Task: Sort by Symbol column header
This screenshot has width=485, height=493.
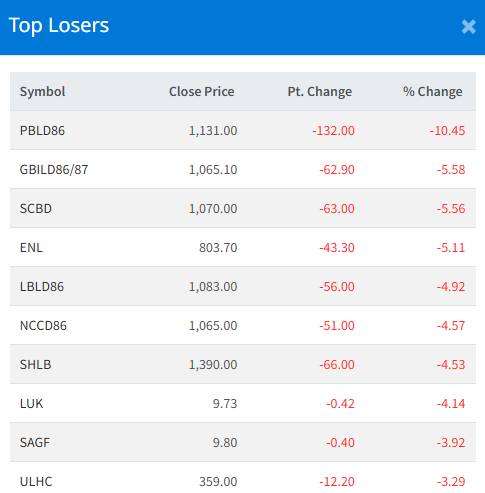Action: point(42,91)
